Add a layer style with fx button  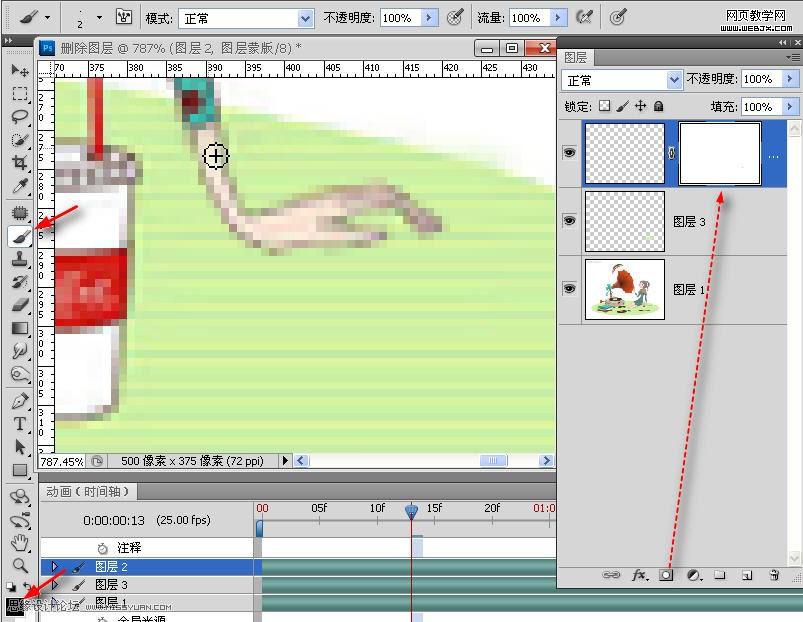(x=639, y=575)
